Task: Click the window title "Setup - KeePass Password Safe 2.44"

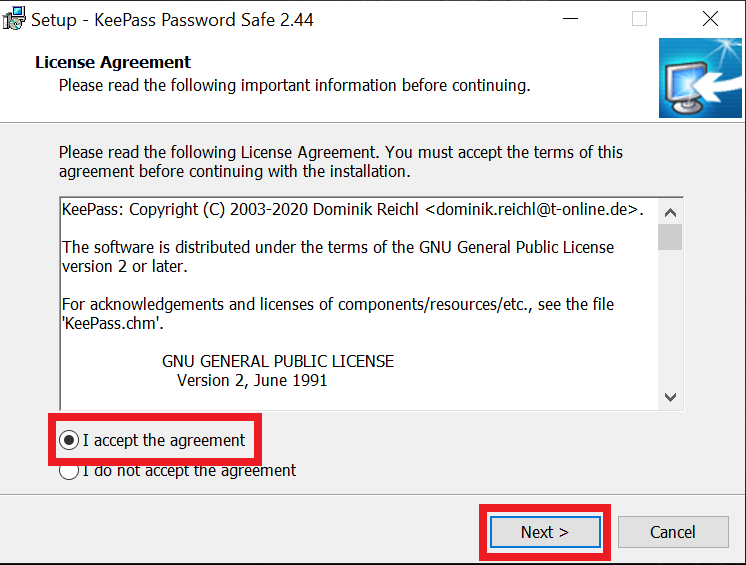Action: click(x=172, y=19)
